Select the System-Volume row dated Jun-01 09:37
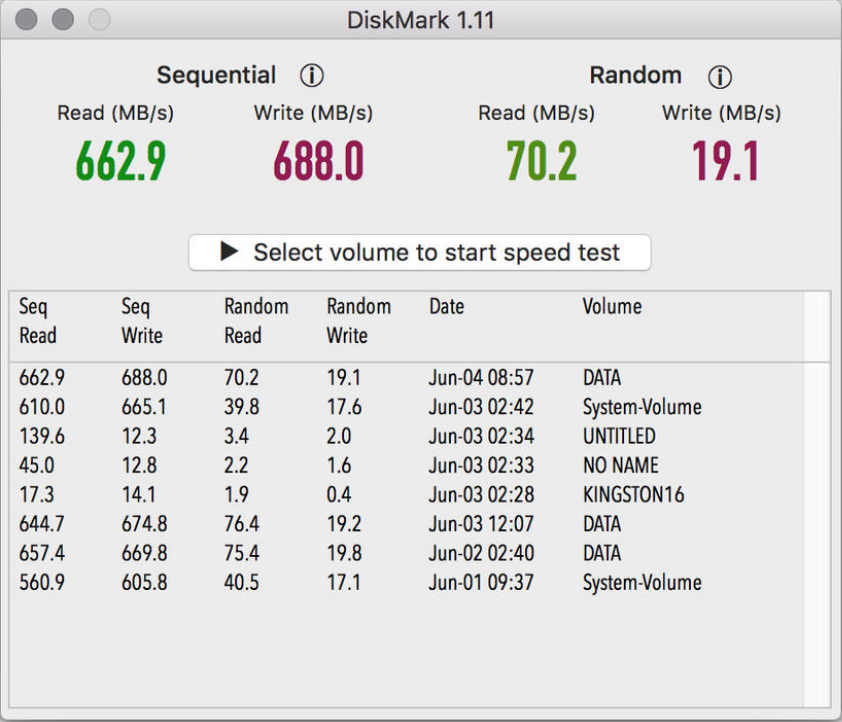This screenshot has width=842, height=722. (400, 582)
